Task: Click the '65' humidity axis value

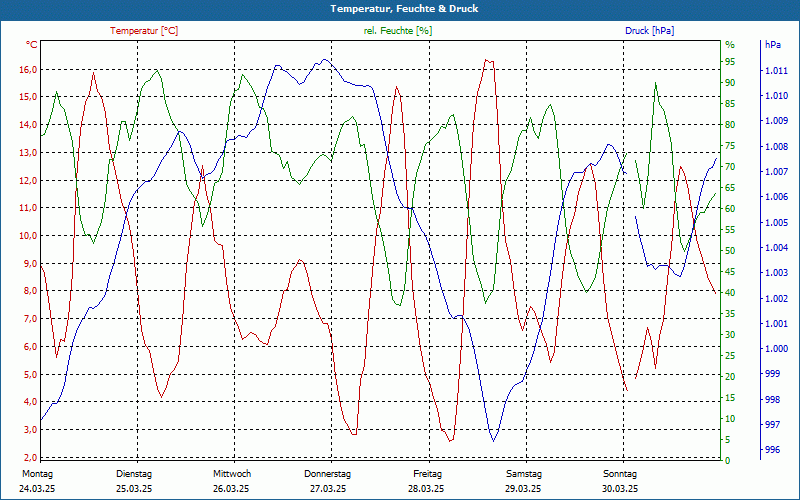Action: (x=730, y=188)
